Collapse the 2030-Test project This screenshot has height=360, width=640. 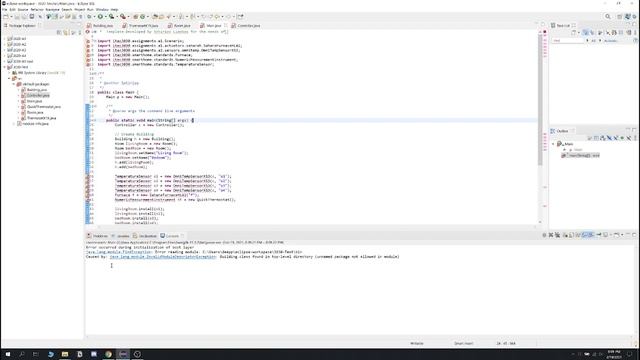coord(4,67)
